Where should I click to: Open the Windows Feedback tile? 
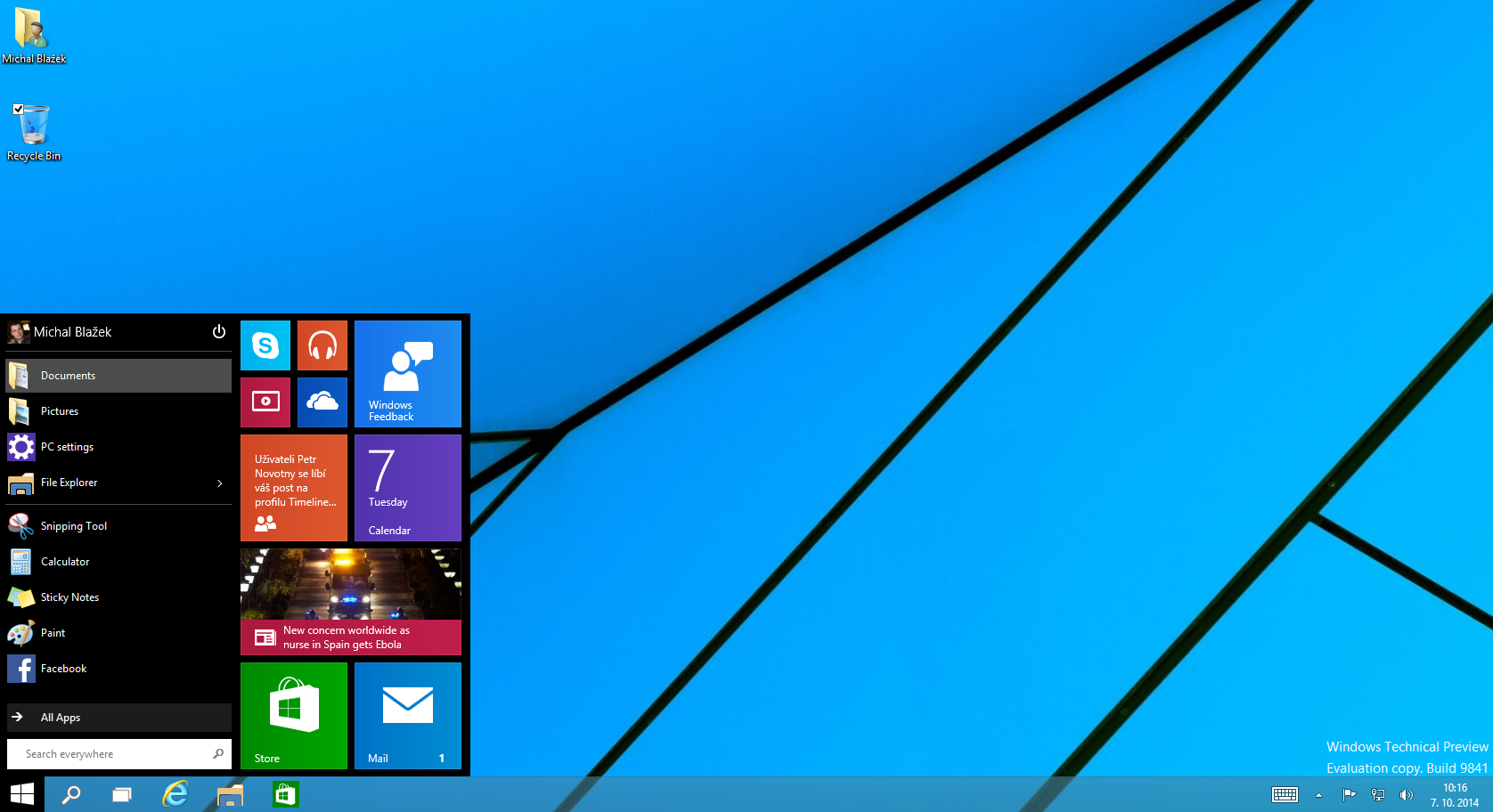(408, 374)
